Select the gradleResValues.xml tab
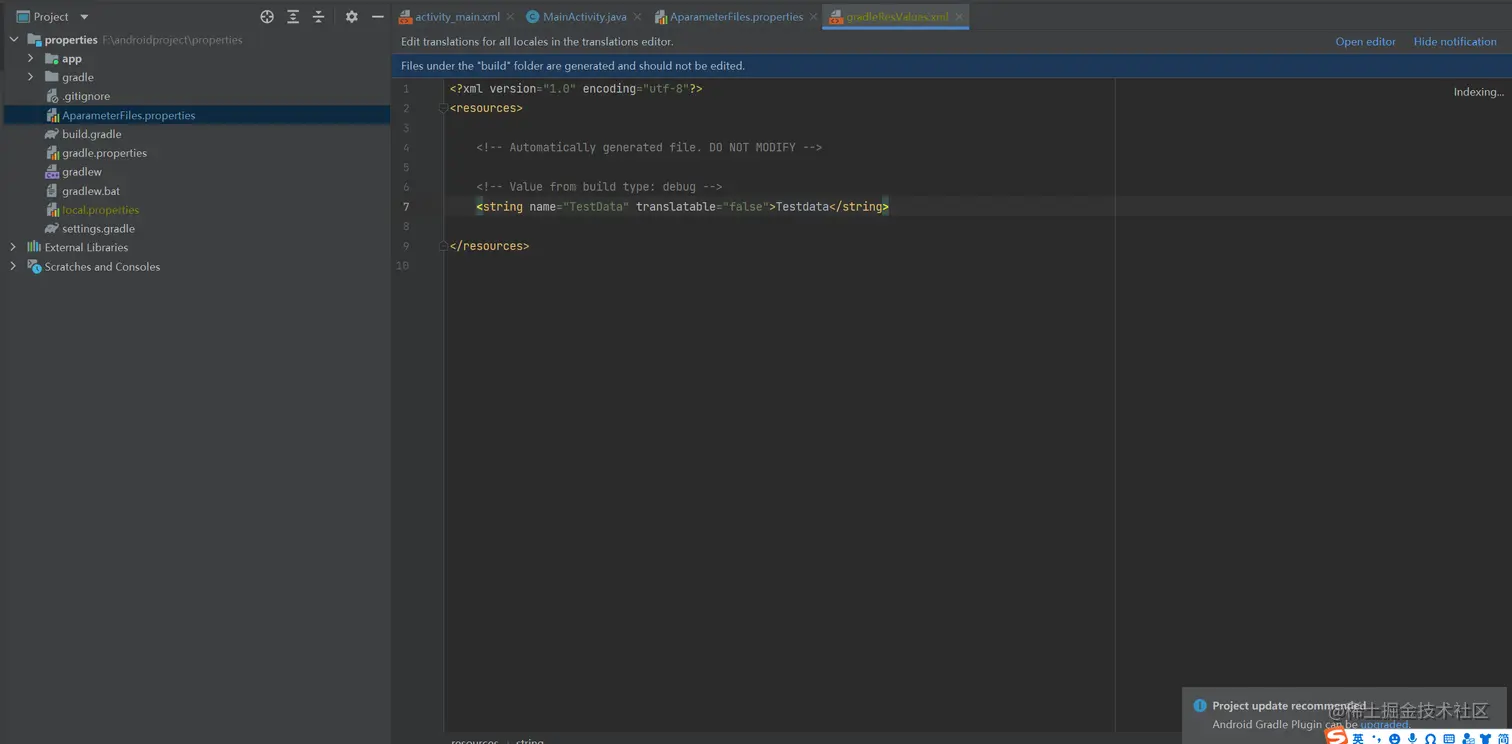 click(x=897, y=17)
